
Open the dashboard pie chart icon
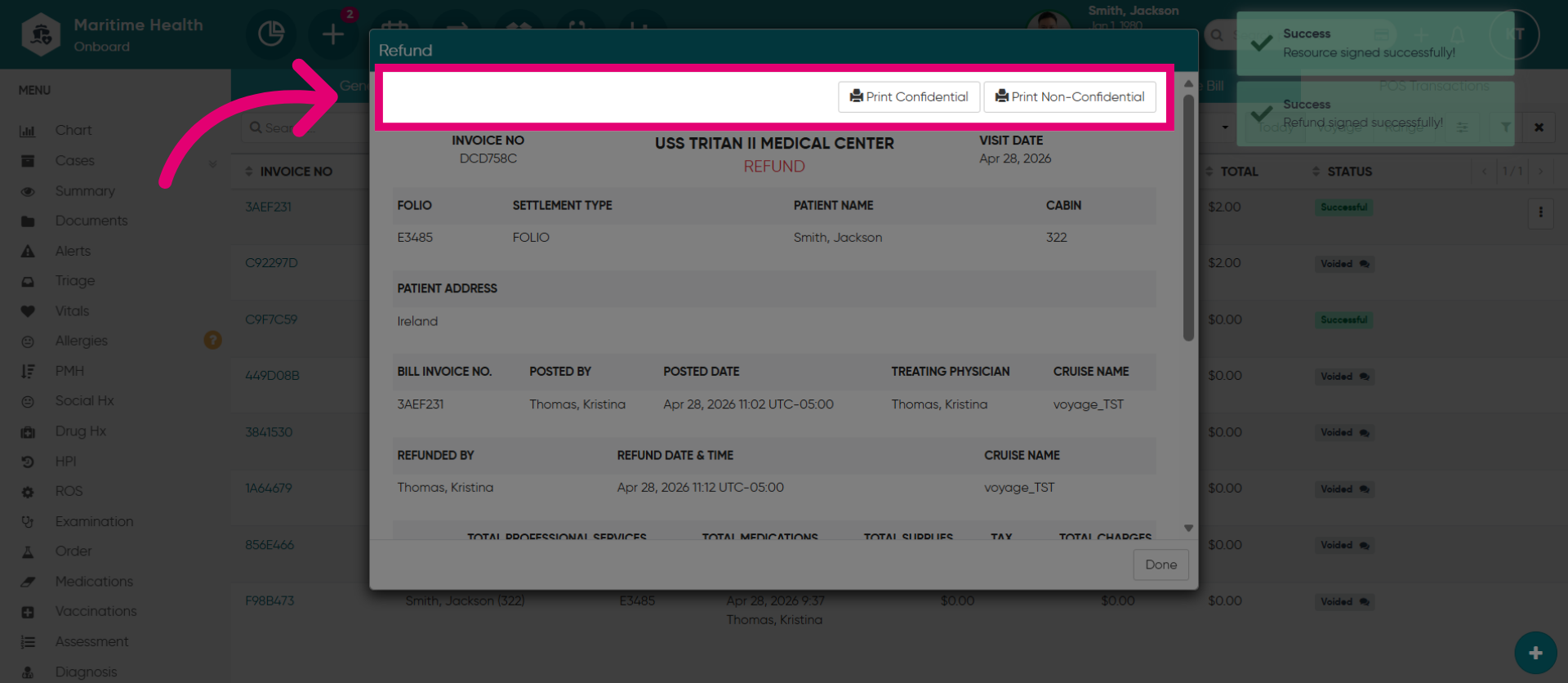click(x=271, y=34)
